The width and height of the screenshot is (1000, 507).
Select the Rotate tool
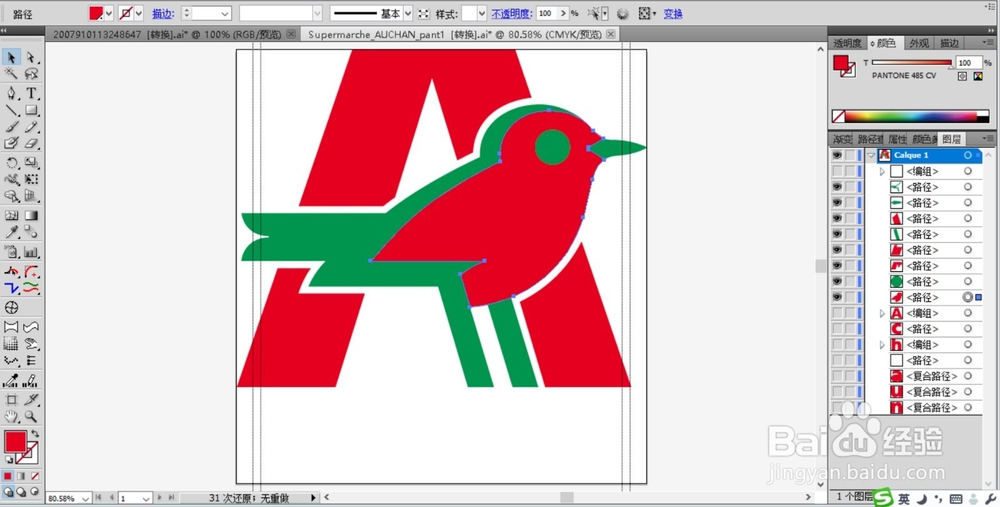[11, 163]
